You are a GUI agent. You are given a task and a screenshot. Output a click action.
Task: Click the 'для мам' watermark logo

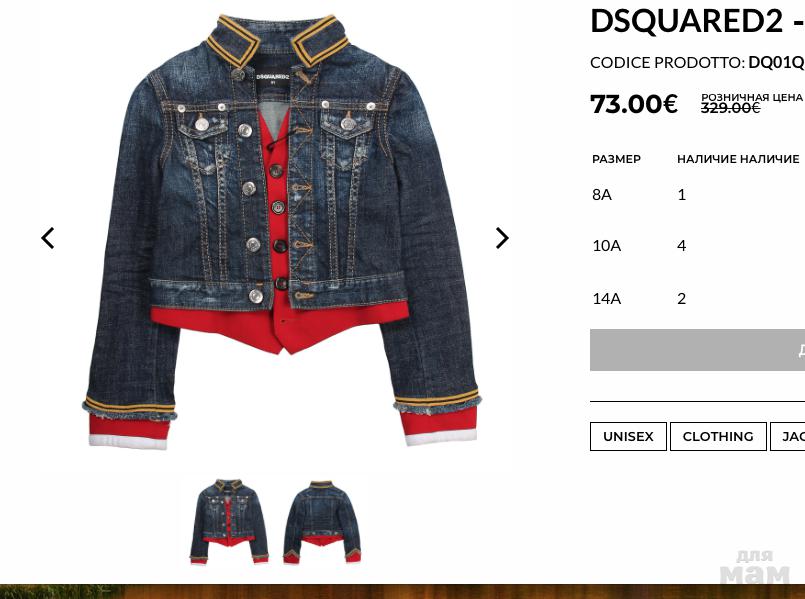754,567
